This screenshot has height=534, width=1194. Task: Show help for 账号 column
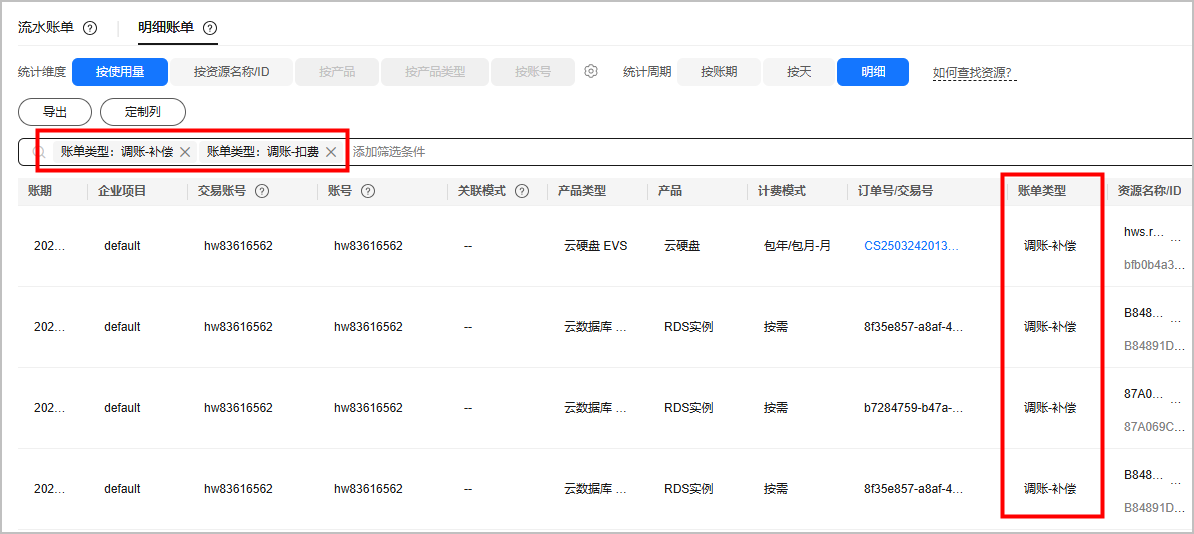pyautogui.click(x=367, y=191)
